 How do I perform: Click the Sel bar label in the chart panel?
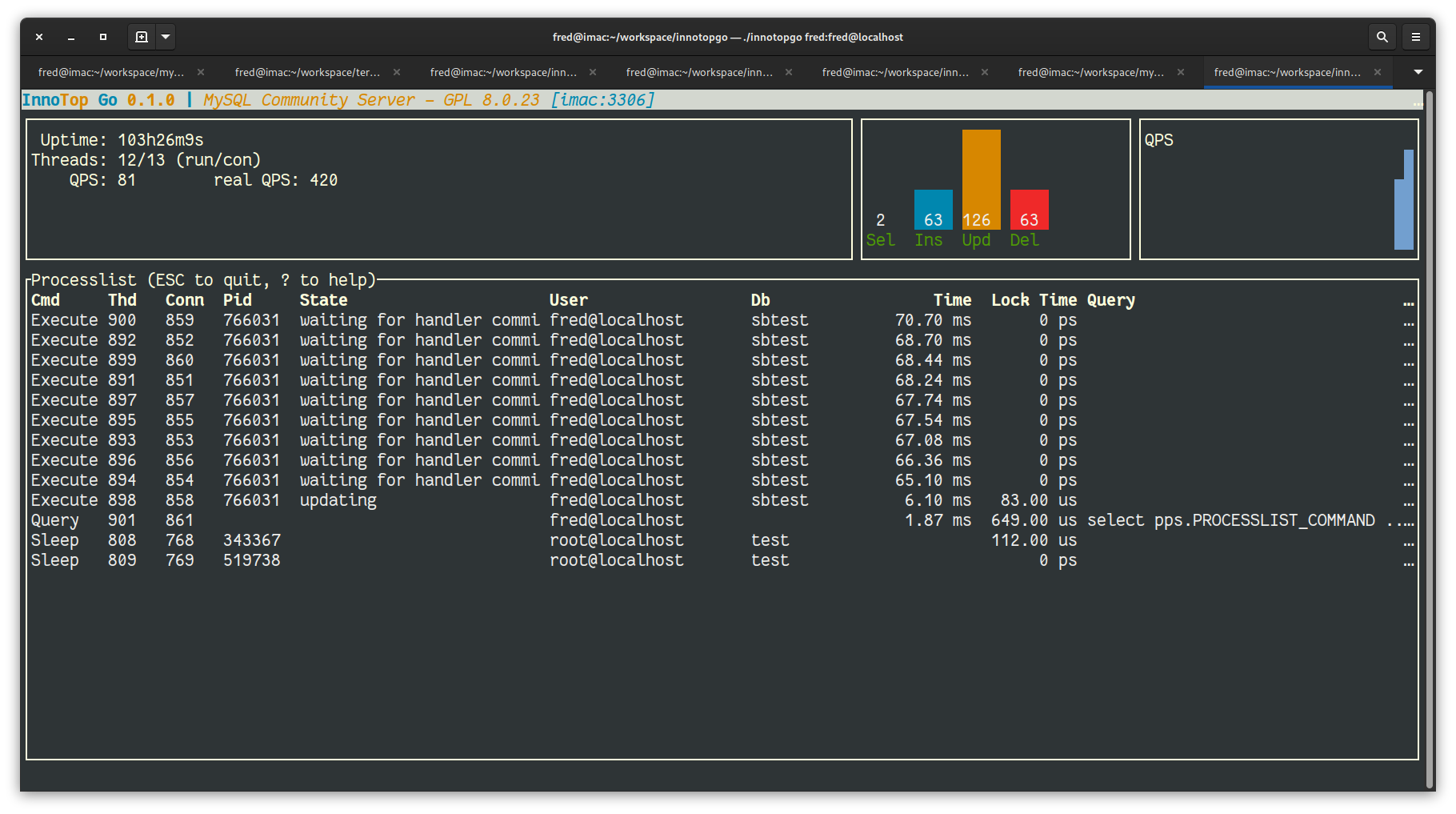pyautogui.click(x=880, y=239)
